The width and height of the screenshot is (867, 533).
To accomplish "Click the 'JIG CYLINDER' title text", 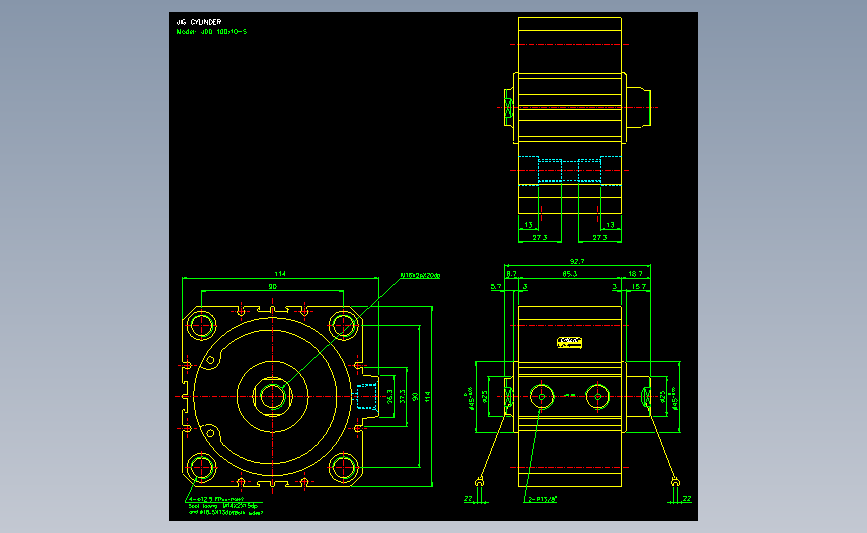I will pos(199,22).
